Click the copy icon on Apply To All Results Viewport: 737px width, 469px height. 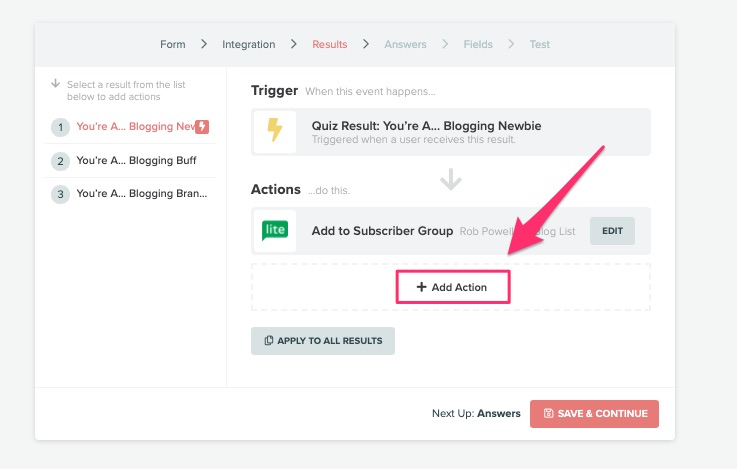coord(268,341)
